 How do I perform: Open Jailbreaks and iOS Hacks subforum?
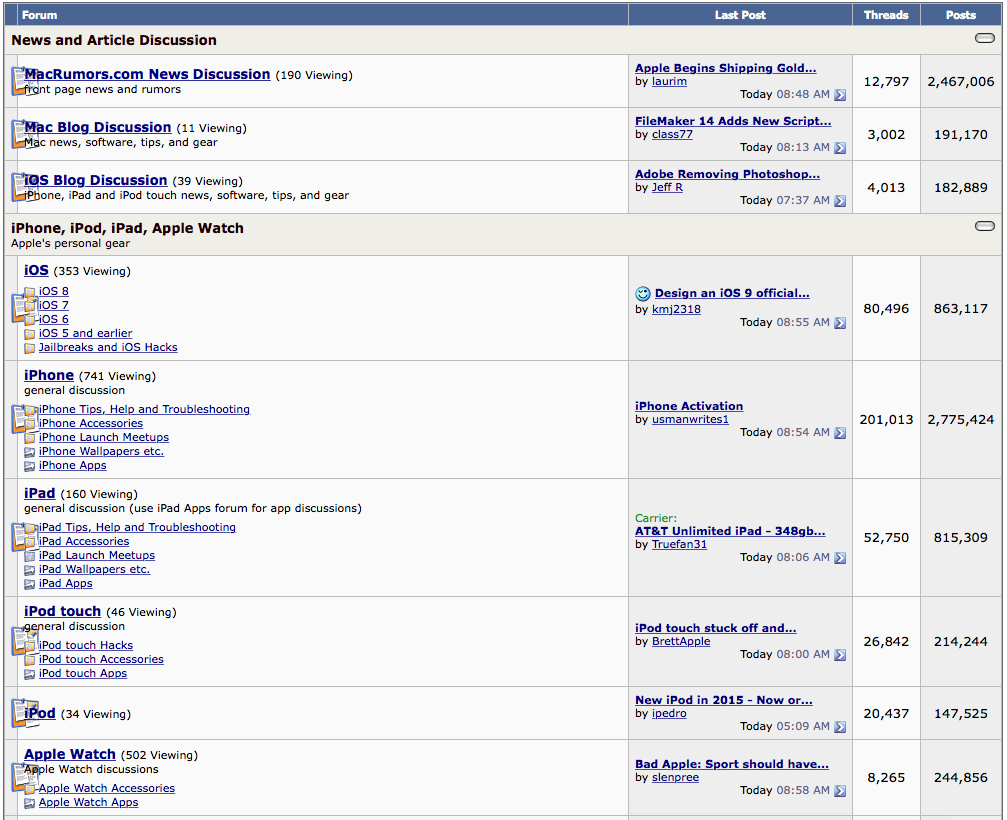(x=108, y=347)
